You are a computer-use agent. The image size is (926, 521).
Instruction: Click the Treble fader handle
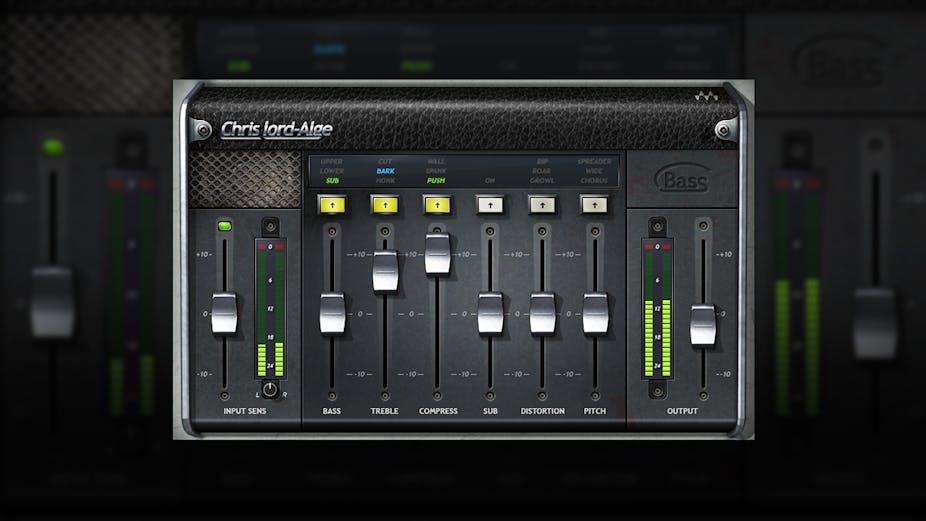385,271
